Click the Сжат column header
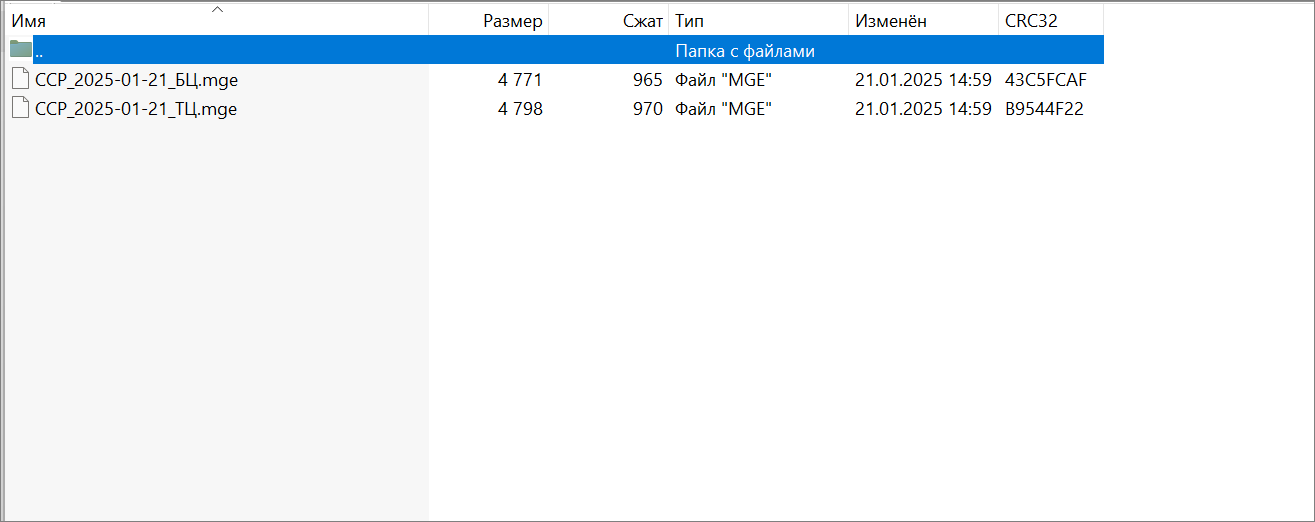This screenshot has height=522, width=1315. point(642,21)
